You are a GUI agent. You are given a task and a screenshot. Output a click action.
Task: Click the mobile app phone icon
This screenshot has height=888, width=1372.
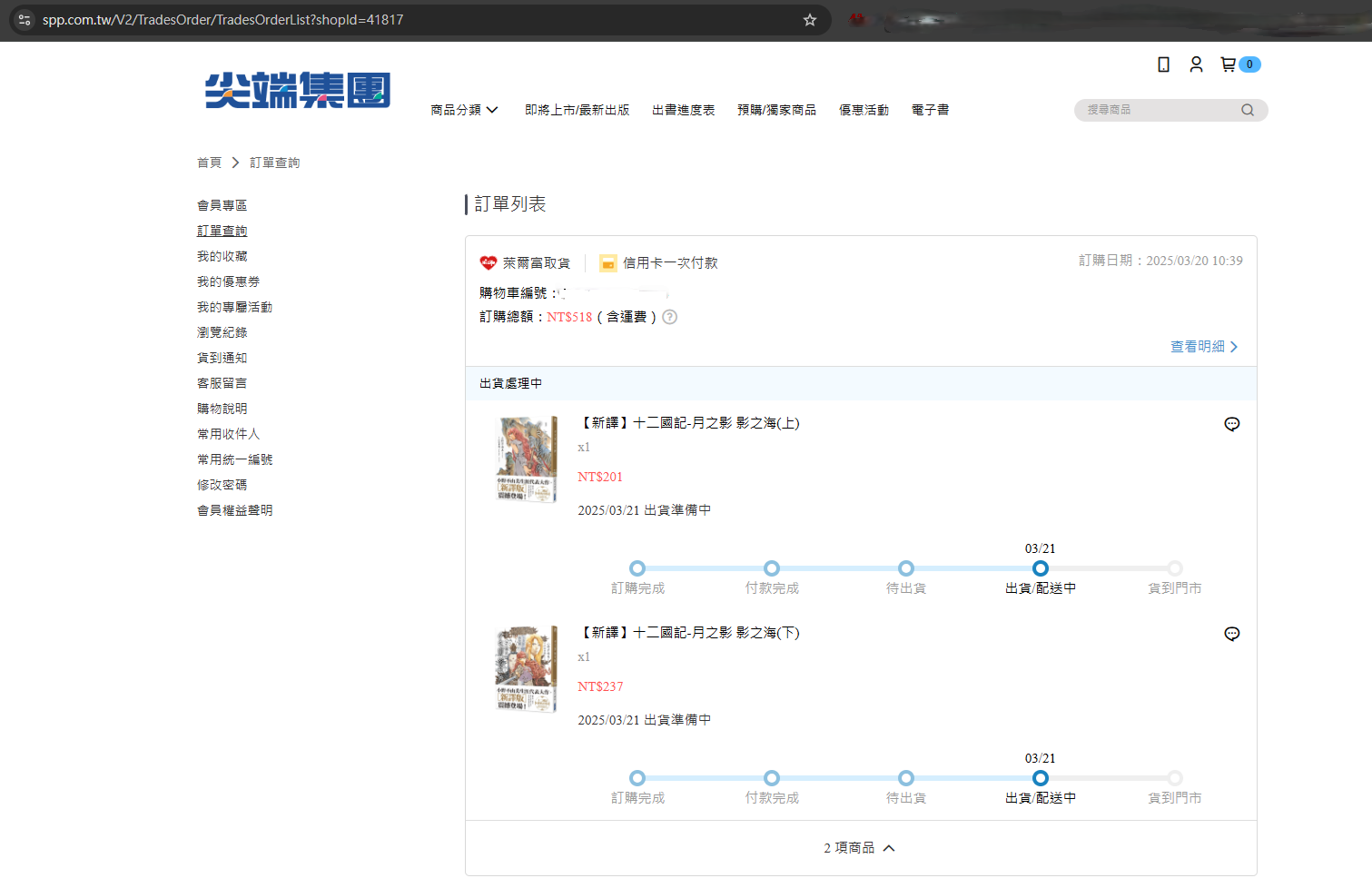1163,64
